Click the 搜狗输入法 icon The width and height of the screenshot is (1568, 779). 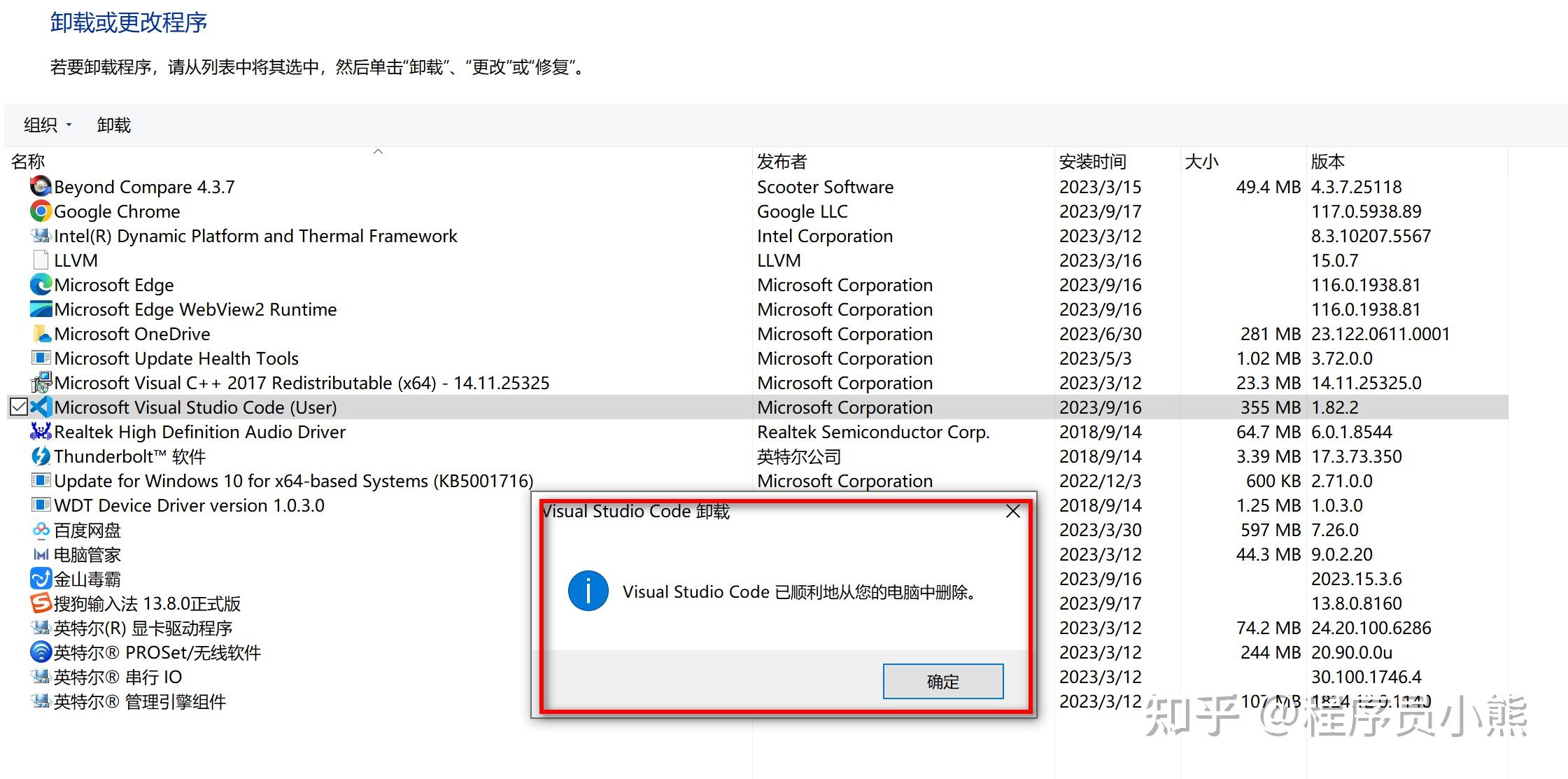pos(40,603)
